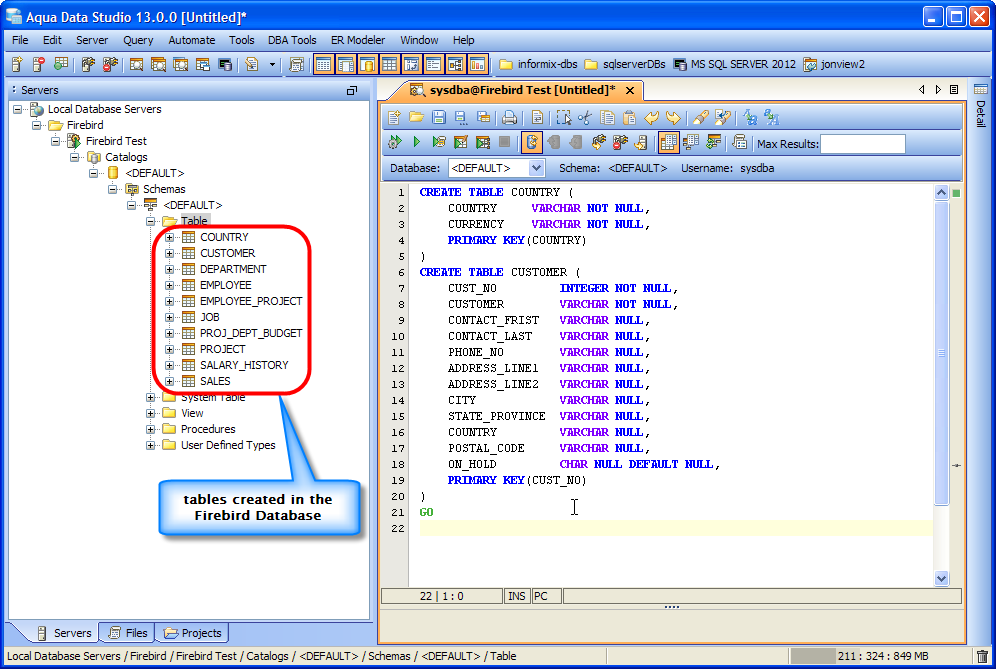Click the Commit transaction plug icon
Viewport: 996px width, 669px height.
pos(598,142)
